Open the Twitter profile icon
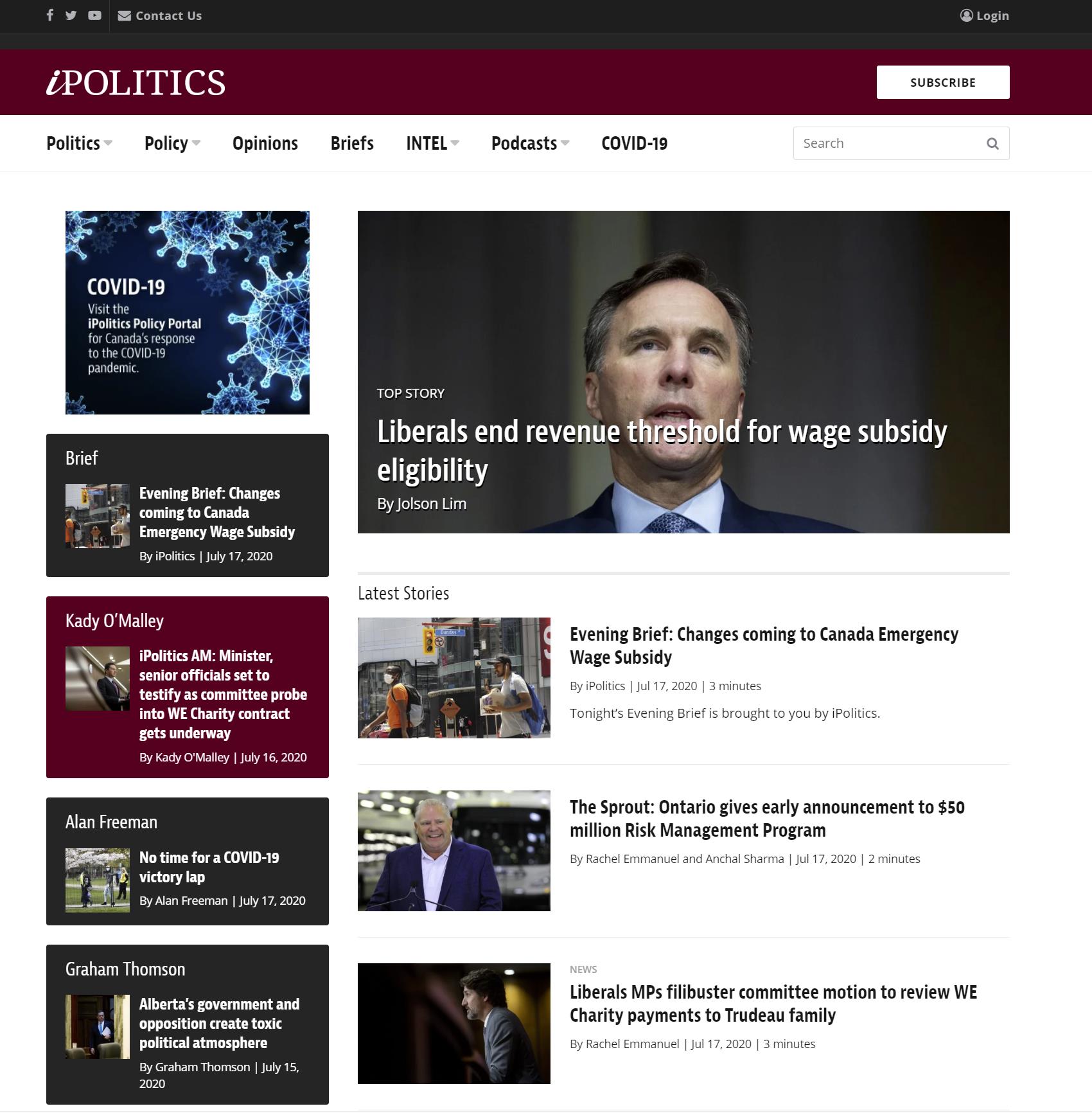Screen dimensions: 1092x1113 click(x=71, y=15)
